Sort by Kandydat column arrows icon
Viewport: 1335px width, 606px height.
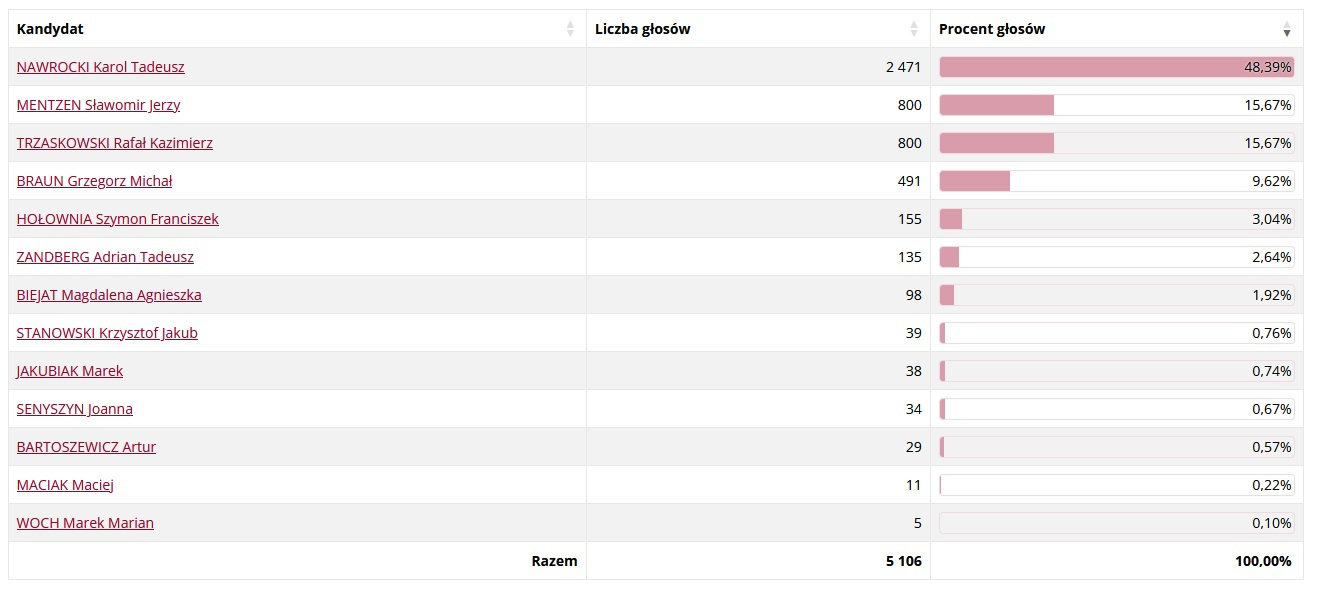[570, 29]
